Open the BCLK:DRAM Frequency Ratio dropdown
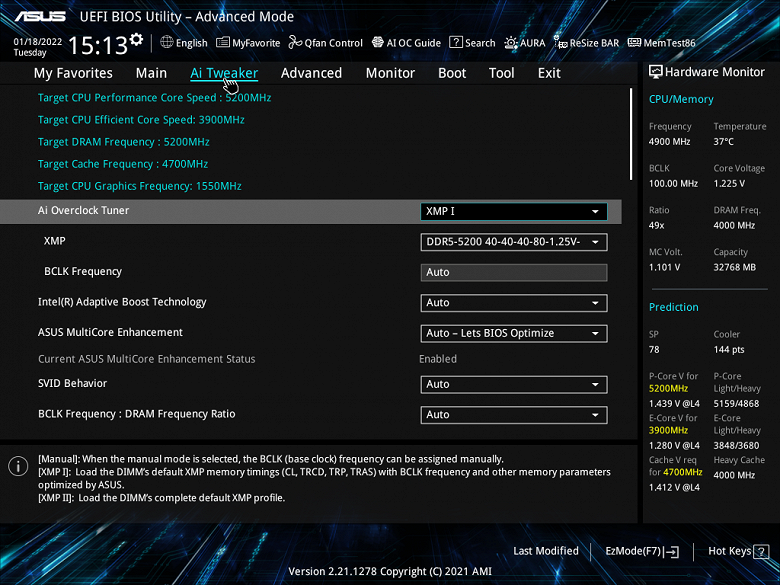 pyautogui.click(x=514, y=415)
